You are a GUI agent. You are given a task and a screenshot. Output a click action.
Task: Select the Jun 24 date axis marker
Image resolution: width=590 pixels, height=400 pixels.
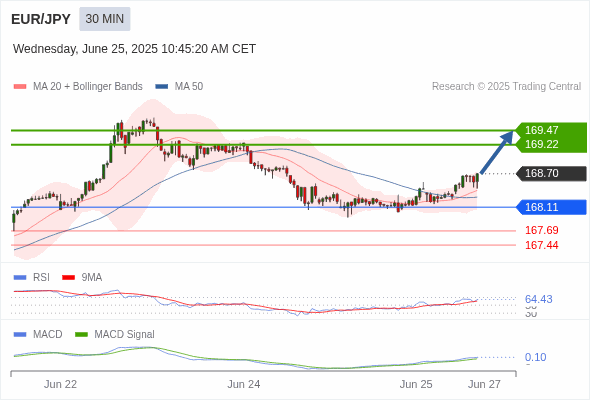click(x=243, y=384)
